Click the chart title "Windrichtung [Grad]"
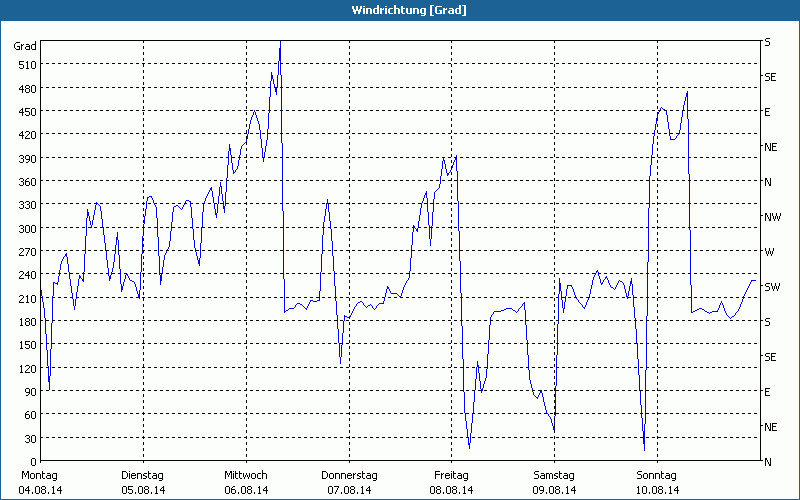Screen dimensions: 800x500 (409, 10)
